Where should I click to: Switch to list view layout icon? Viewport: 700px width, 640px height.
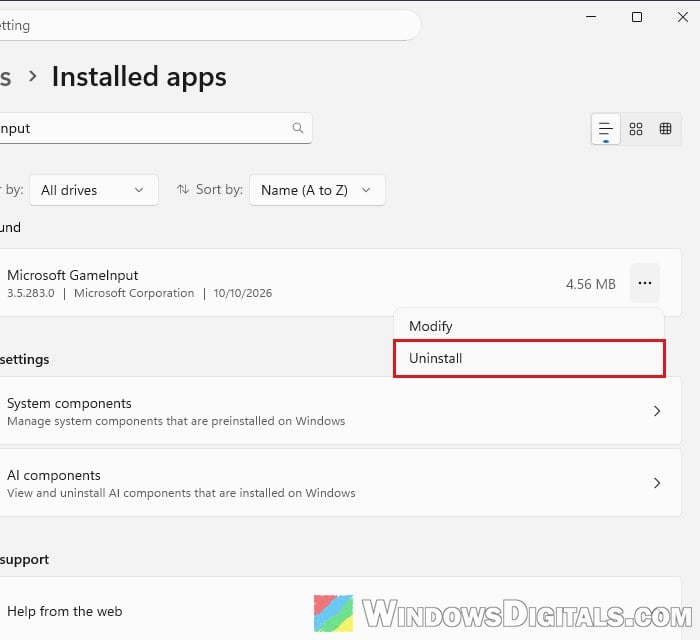click(605, 129)
